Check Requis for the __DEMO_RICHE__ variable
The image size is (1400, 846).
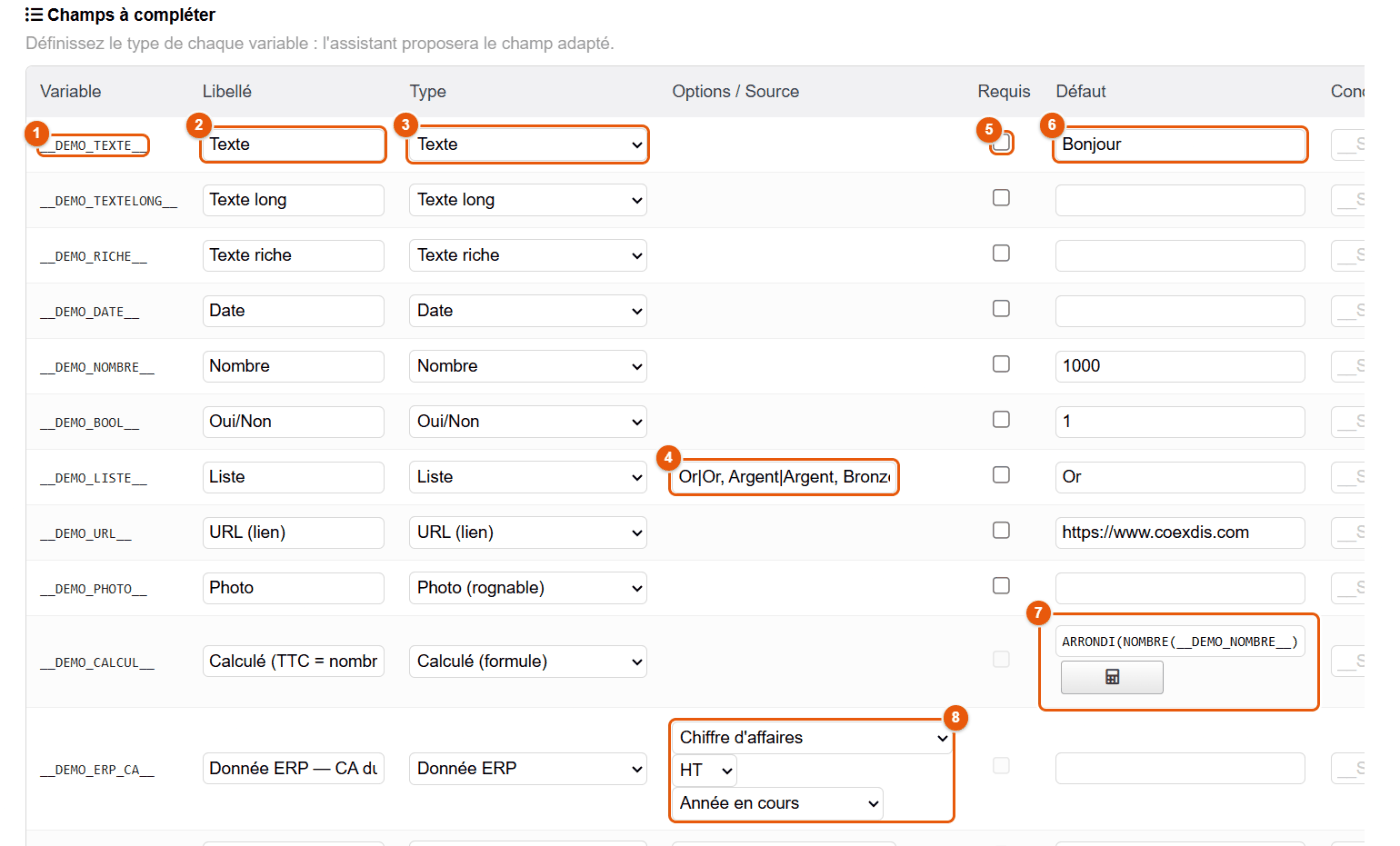tap(1001, 253)
